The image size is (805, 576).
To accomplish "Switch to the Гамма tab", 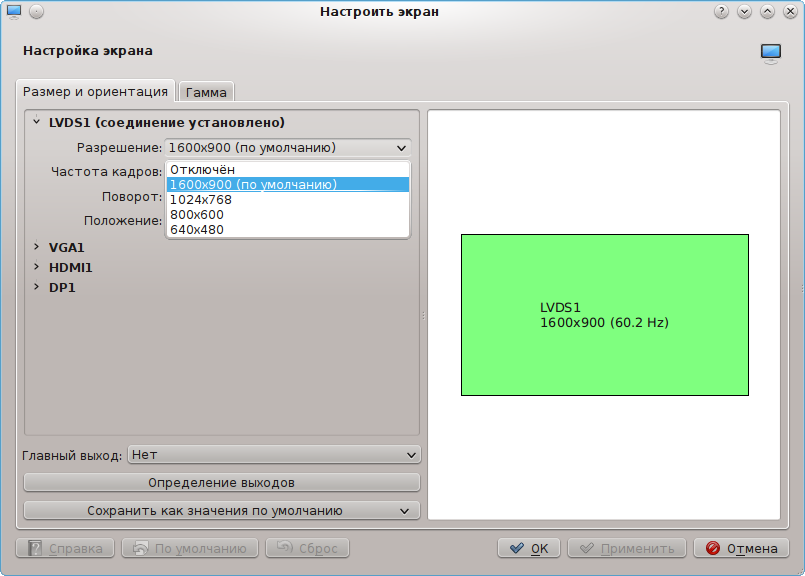I will [x=206, y=92].
